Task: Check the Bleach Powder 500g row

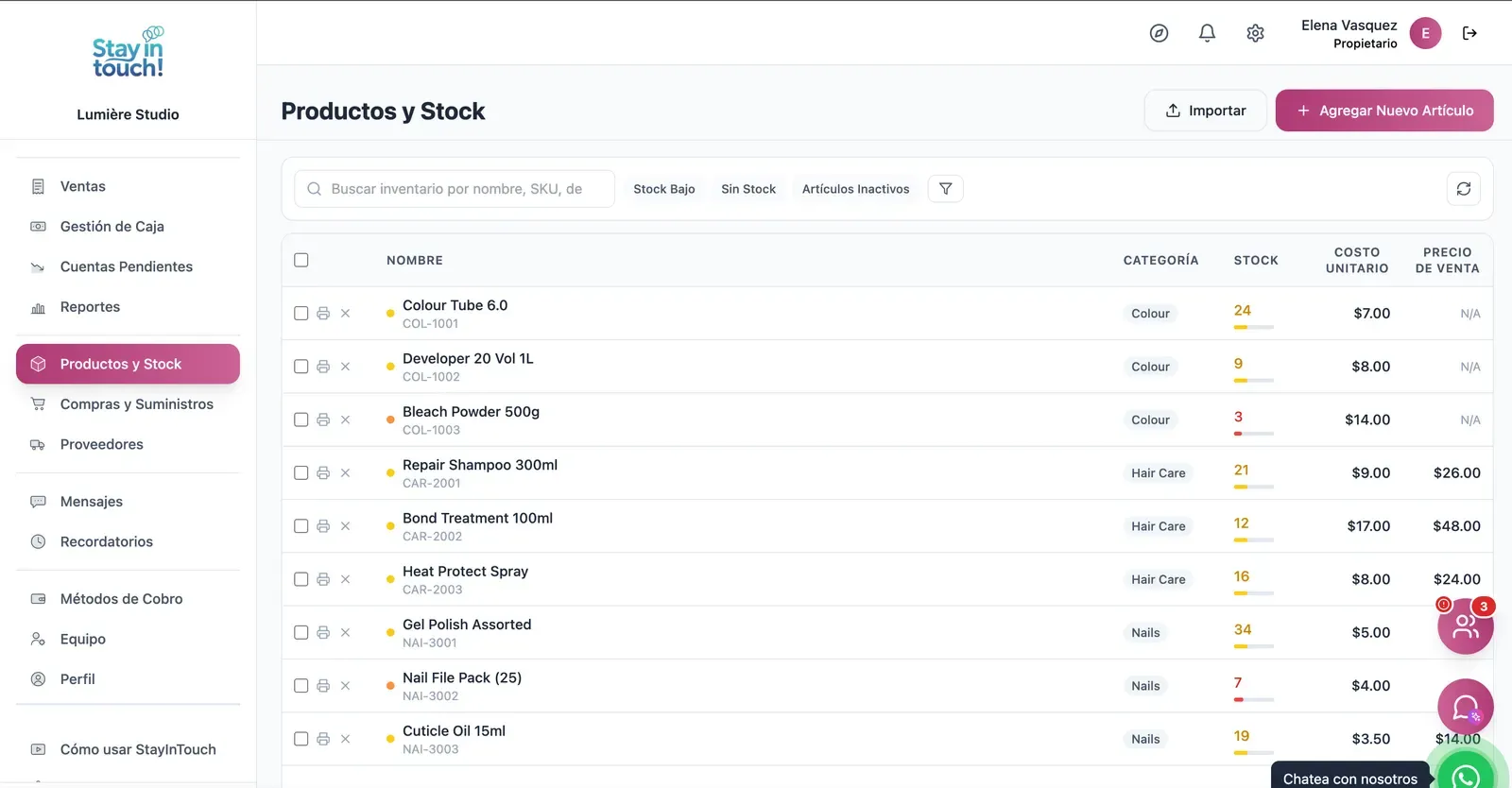Action: point(301,420)
